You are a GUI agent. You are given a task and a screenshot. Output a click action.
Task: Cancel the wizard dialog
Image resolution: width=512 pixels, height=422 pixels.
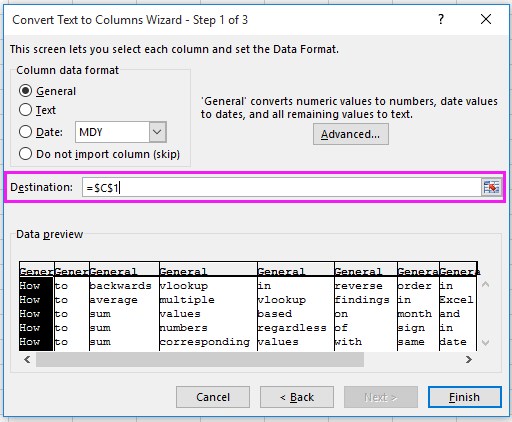pos(213,397)
